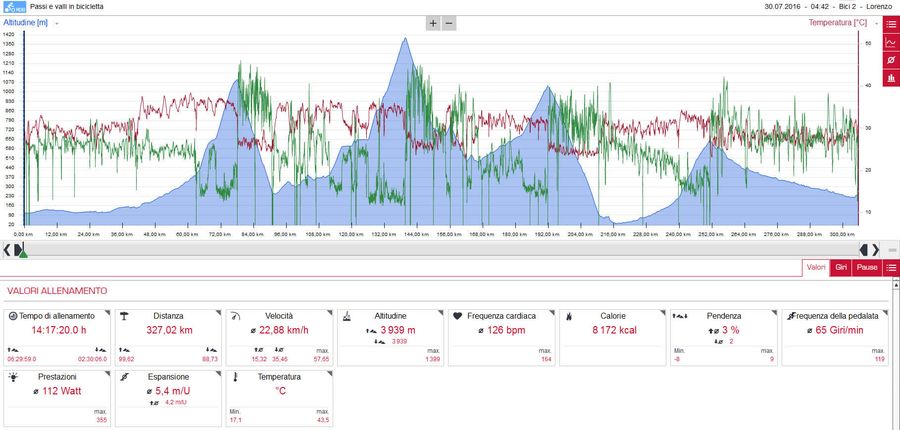Expand corner triangle of Pendenza card
The height and width of the screenshot is (430, 900).
pyautogui.click(x=774, y=312)
